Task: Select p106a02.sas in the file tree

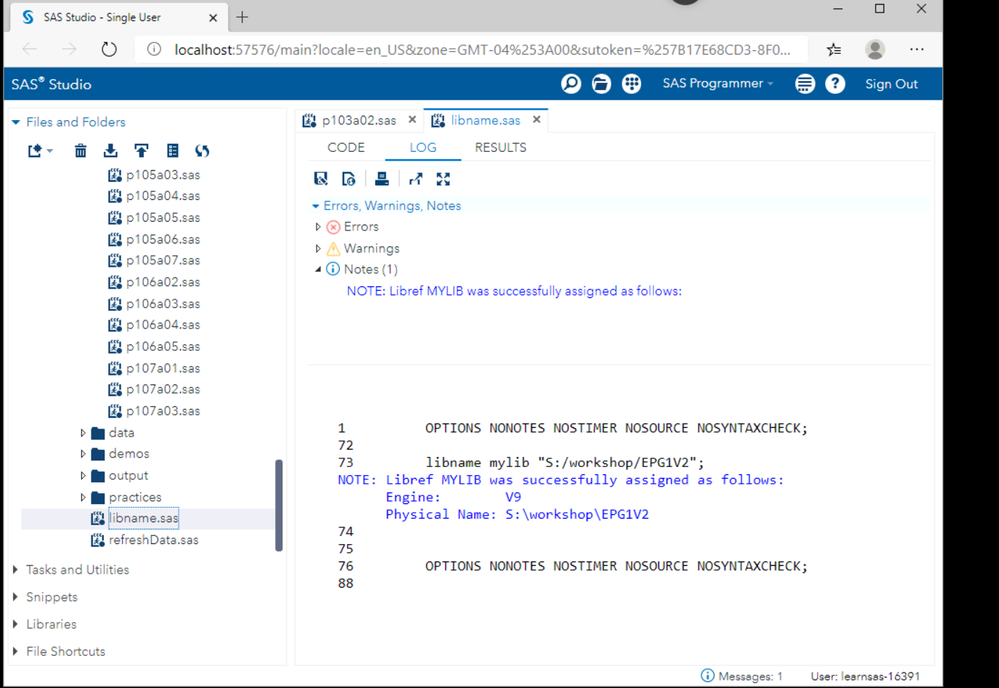Action: coord(163,282)
